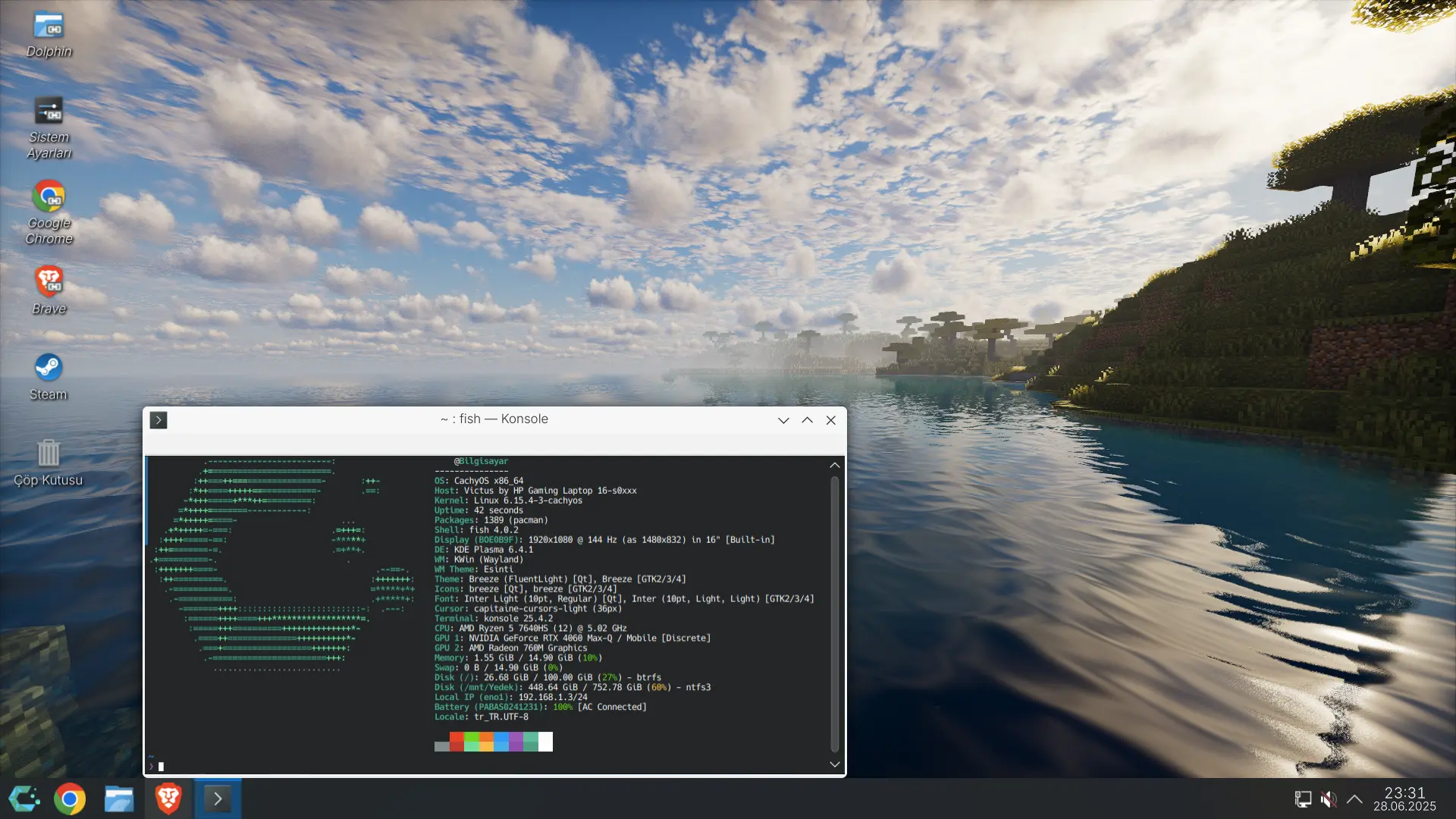The height and width of the screenshot is (819, 1456).
Task: Click the Konsole scrollbar down arrow
Action: 835,764
